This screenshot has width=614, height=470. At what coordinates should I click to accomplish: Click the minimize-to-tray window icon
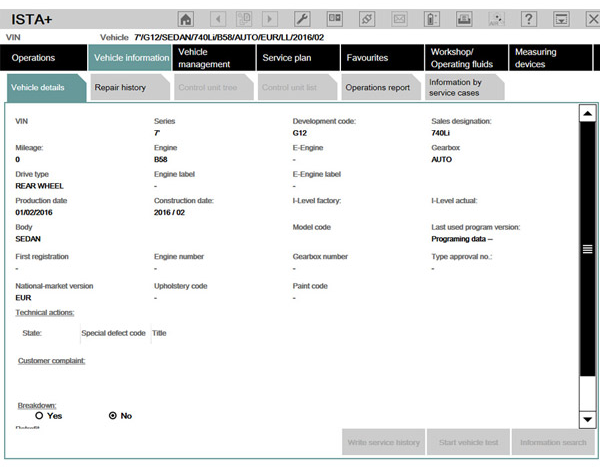(561, 19)
